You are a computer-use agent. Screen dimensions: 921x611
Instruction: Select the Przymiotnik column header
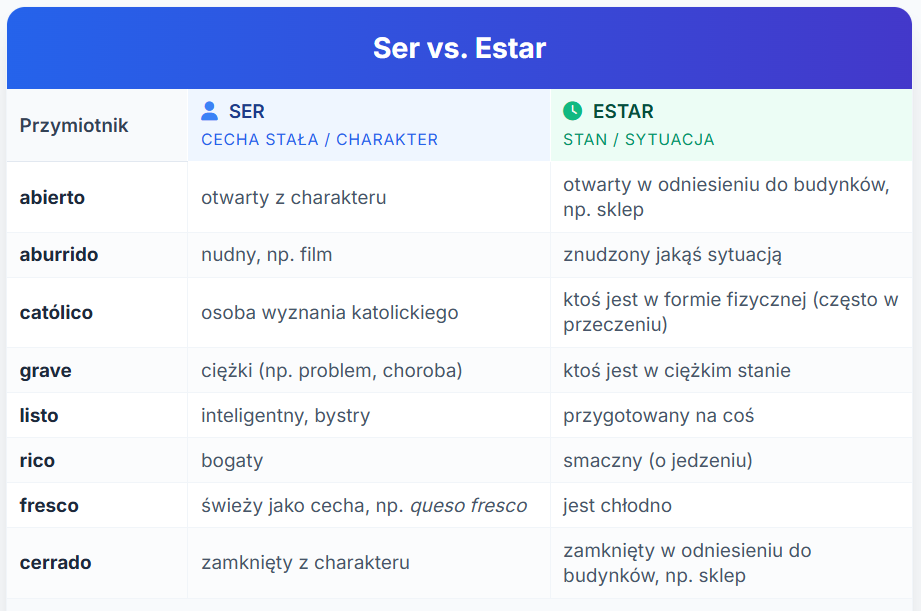coord(98,125)
